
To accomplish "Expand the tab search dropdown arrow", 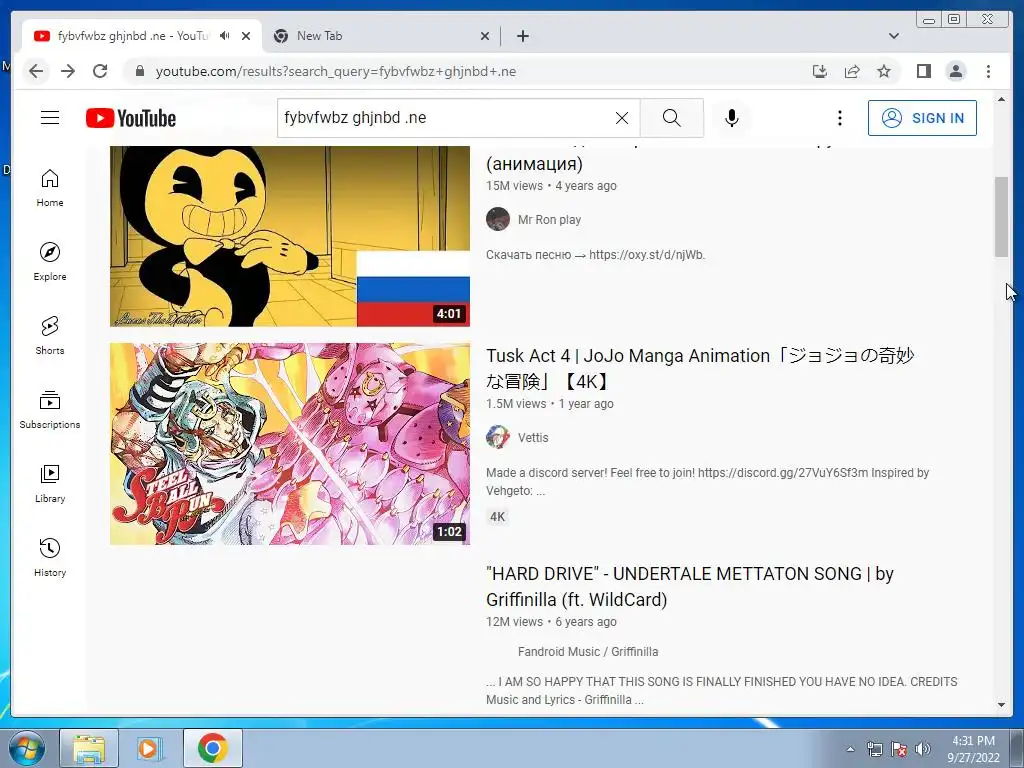I will (x=893, y=36).
